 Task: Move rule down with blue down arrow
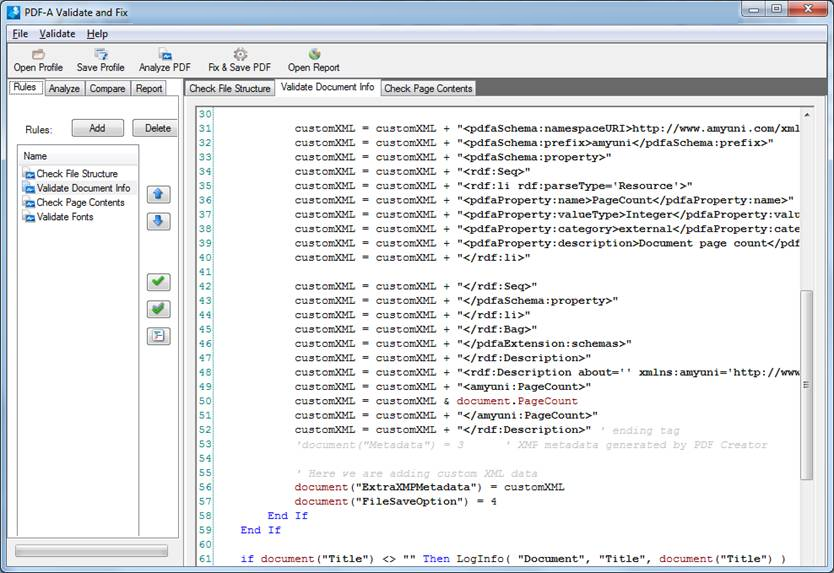pyautogui.click(x=158, y=221)
